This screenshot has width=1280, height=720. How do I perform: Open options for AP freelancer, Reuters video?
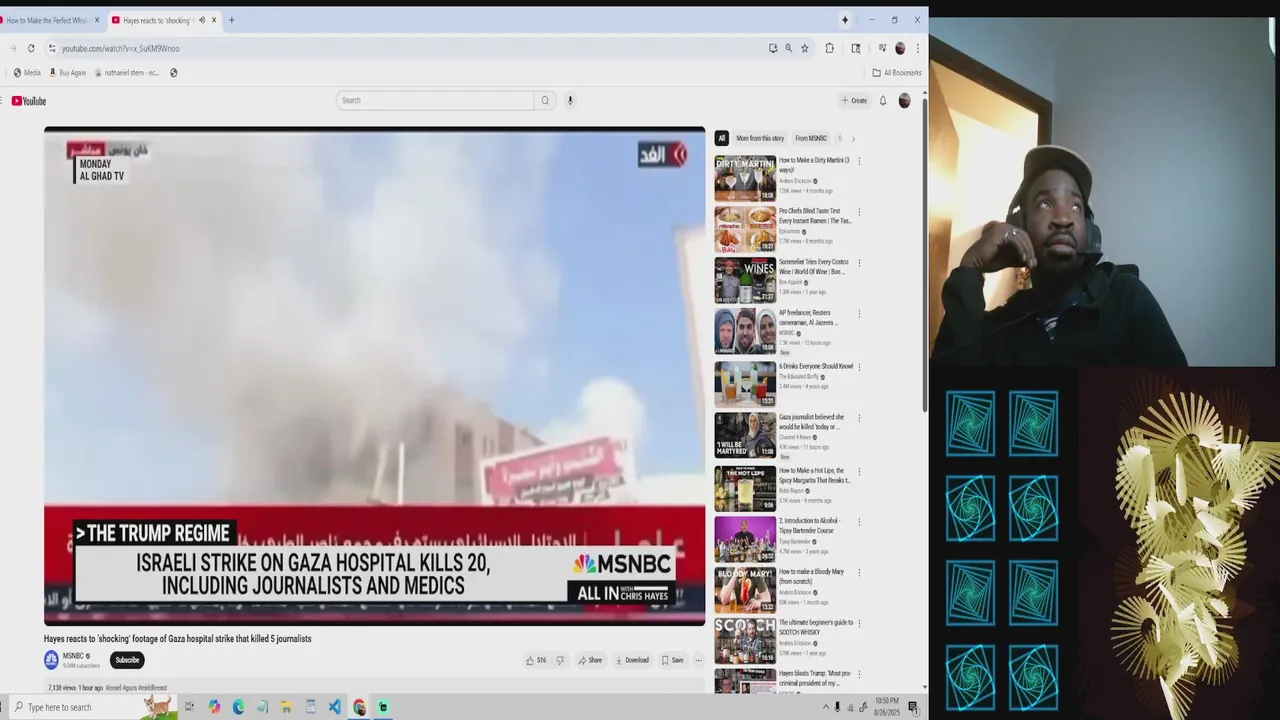(859, 314)
